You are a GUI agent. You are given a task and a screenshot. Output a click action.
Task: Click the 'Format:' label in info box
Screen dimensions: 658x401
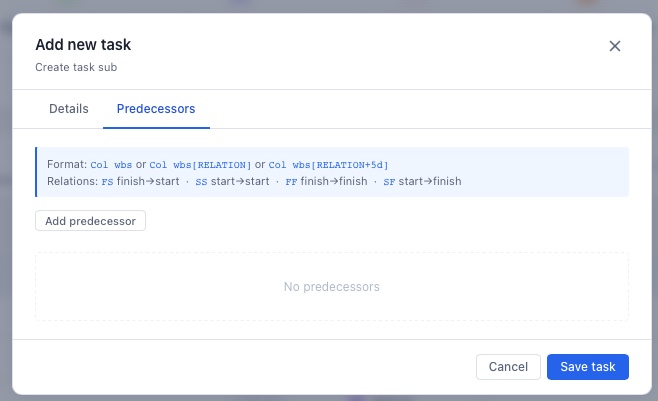point(67,165)
